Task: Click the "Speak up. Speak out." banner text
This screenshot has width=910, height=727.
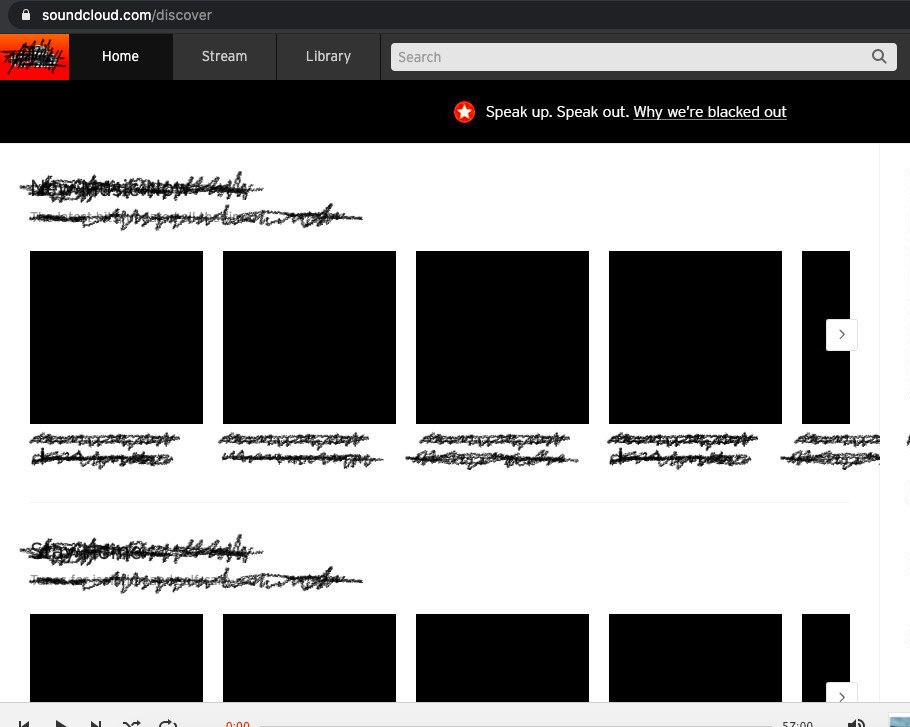Action: [557, 112]
